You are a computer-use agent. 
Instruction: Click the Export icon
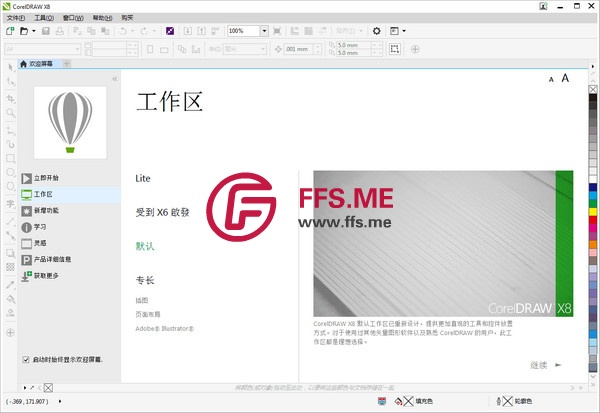click(202, 31)
